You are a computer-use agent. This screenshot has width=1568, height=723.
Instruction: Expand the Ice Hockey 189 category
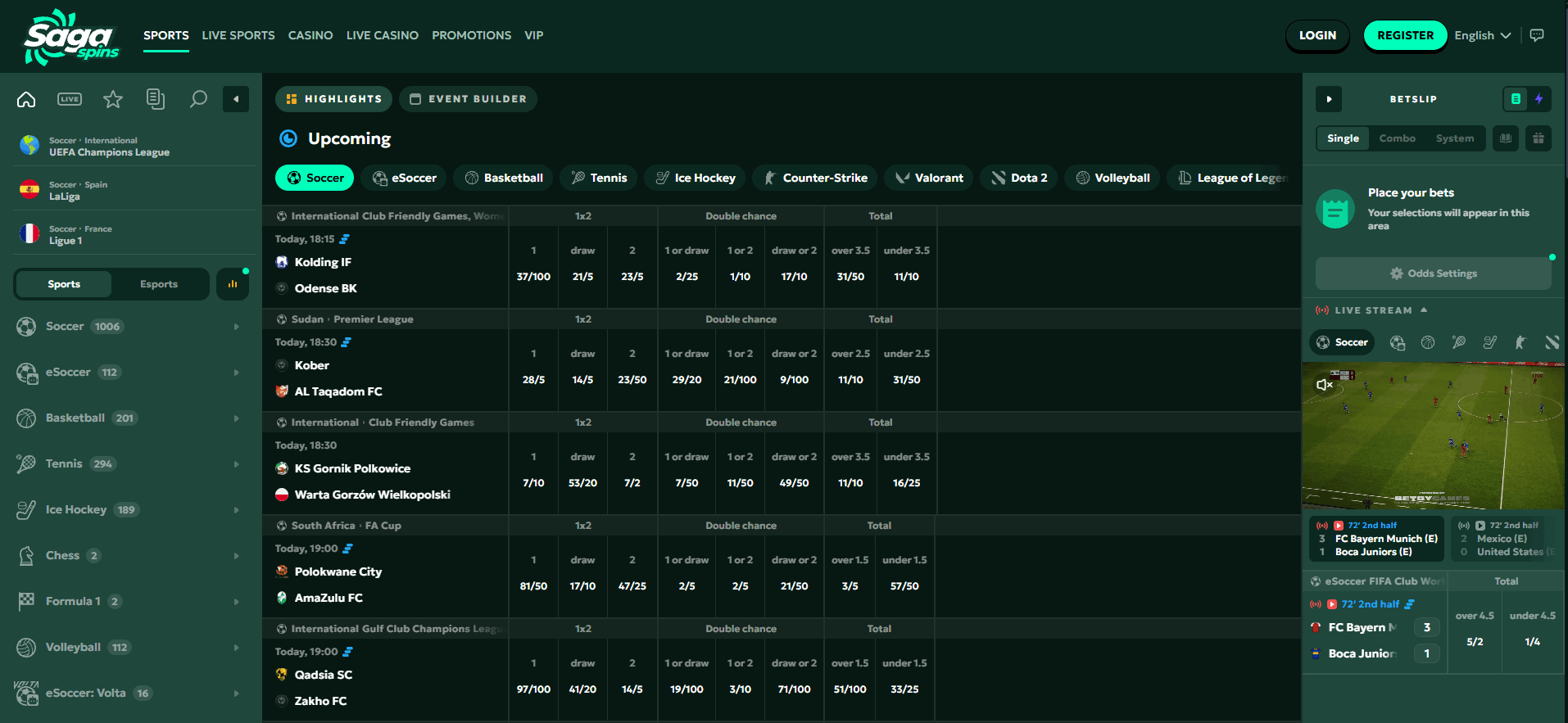131,510
